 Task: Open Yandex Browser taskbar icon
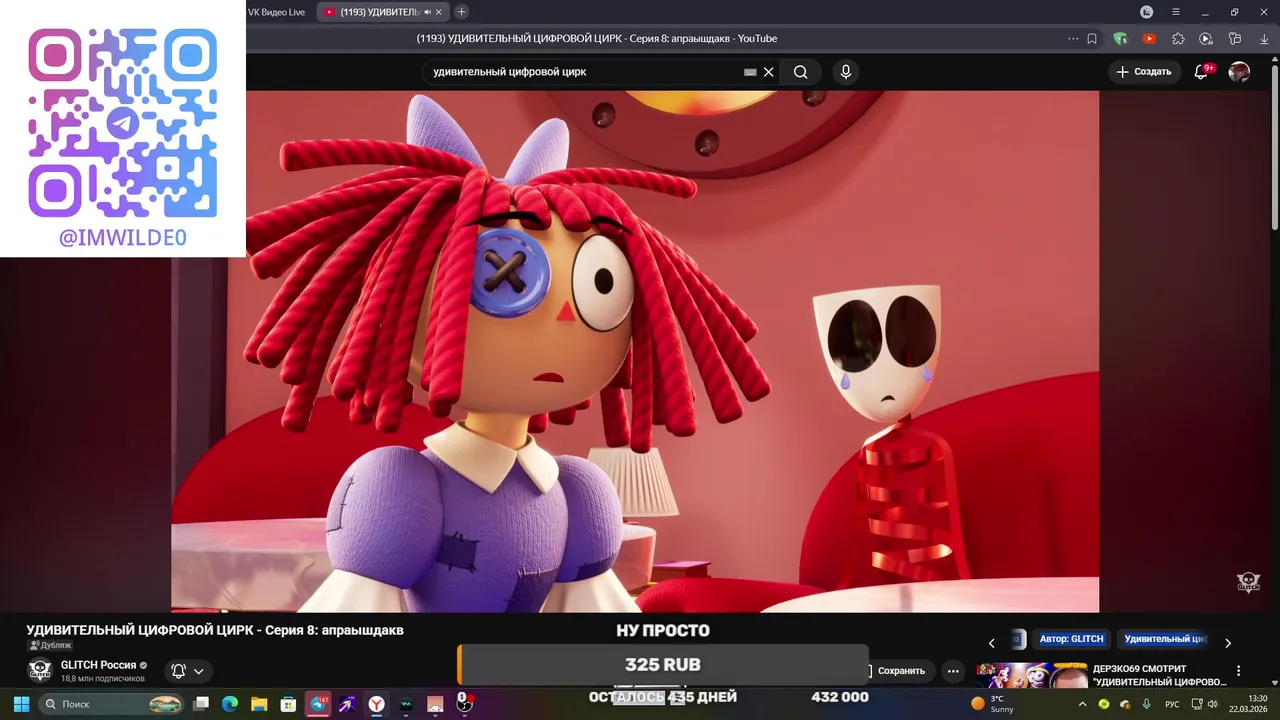(x=376, y=704)
